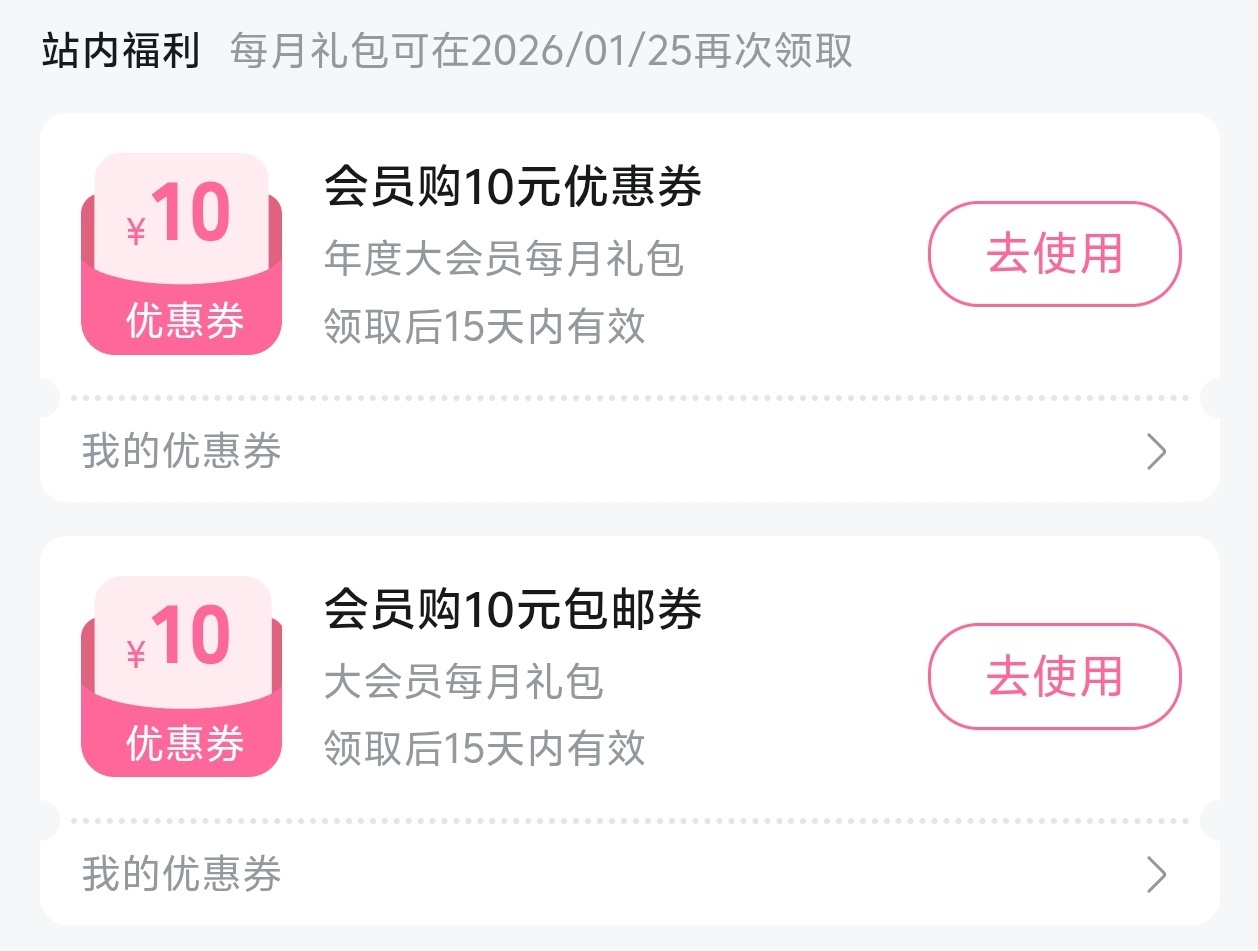
Task: Tap the 站内福利 section heading
Action: (x=121, y=51)
